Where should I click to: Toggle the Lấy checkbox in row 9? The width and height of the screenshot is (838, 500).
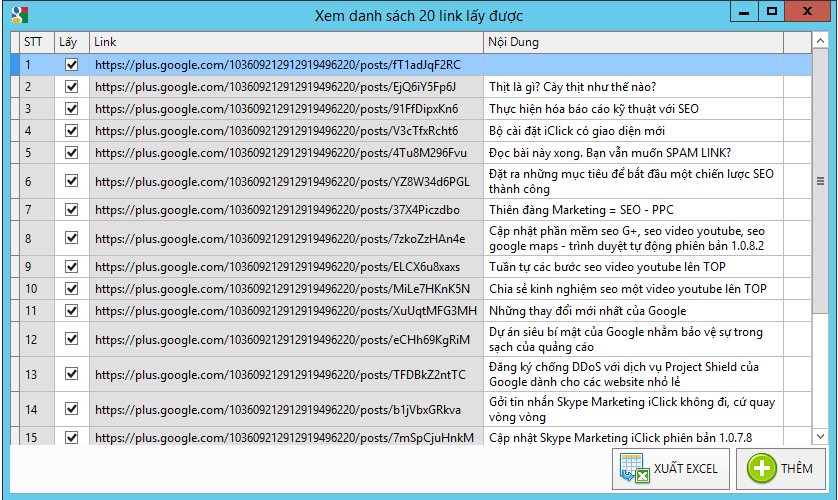pos(71,267)
